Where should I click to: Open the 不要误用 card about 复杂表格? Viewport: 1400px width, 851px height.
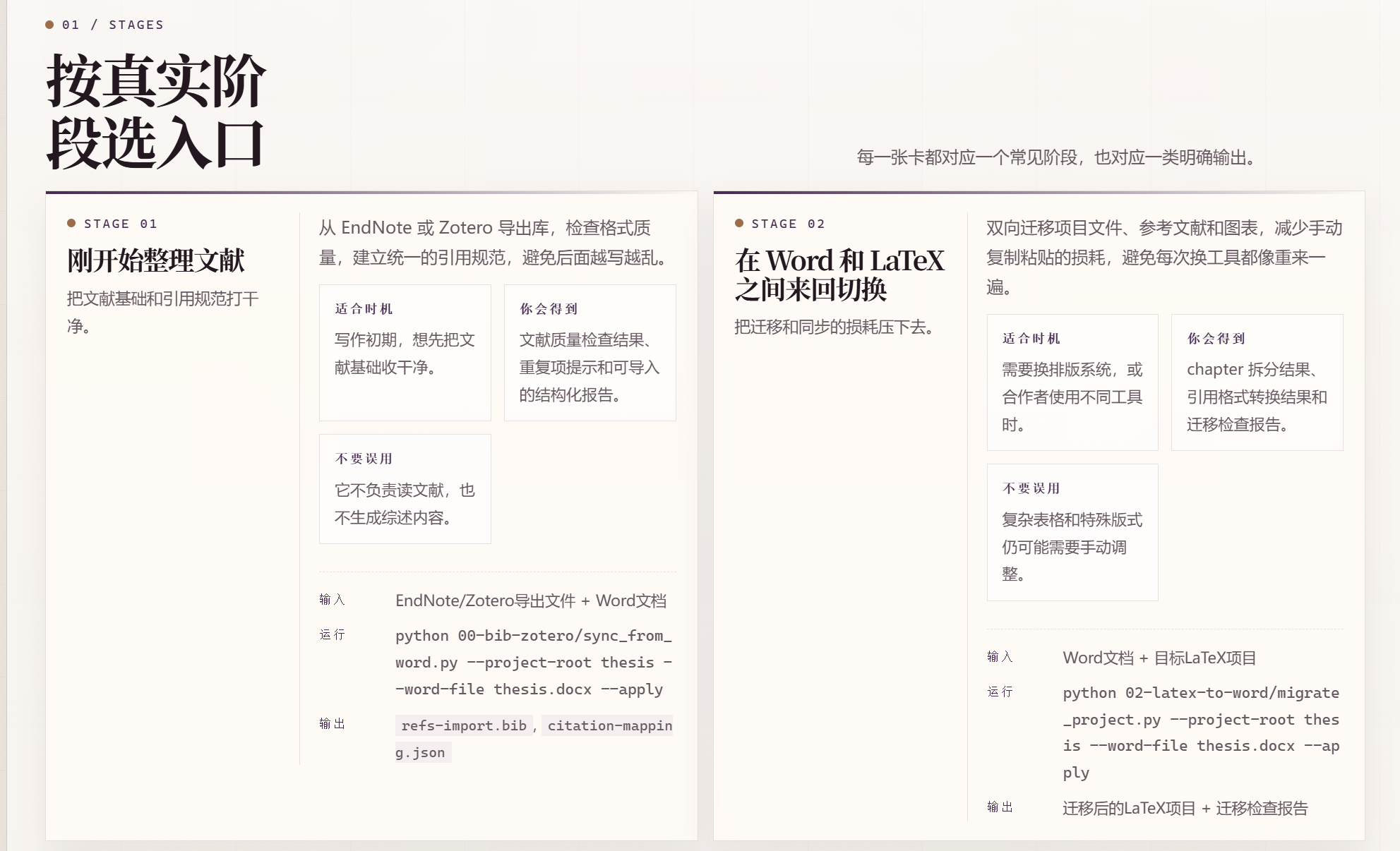click(1072, 533)
